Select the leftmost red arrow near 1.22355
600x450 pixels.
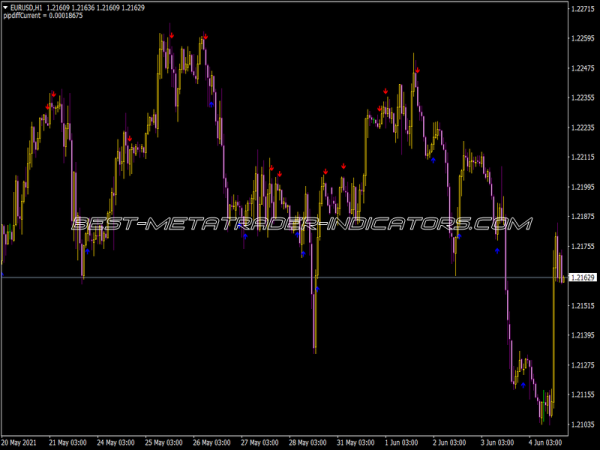(x=48, y=105)
